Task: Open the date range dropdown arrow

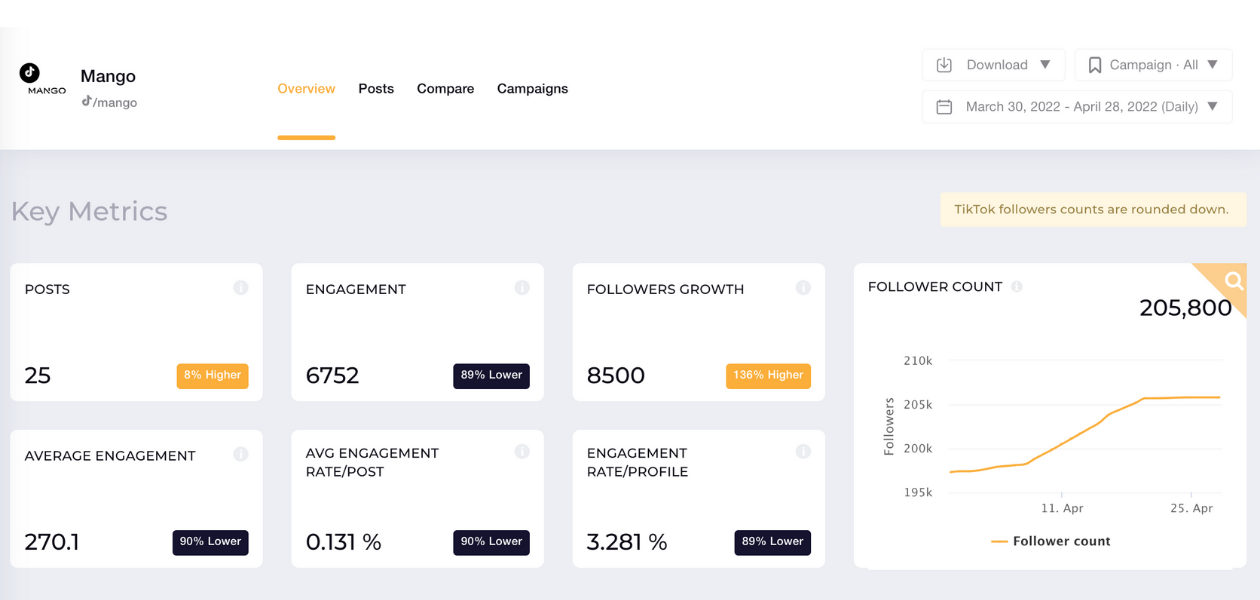Action: (1212, 107)
